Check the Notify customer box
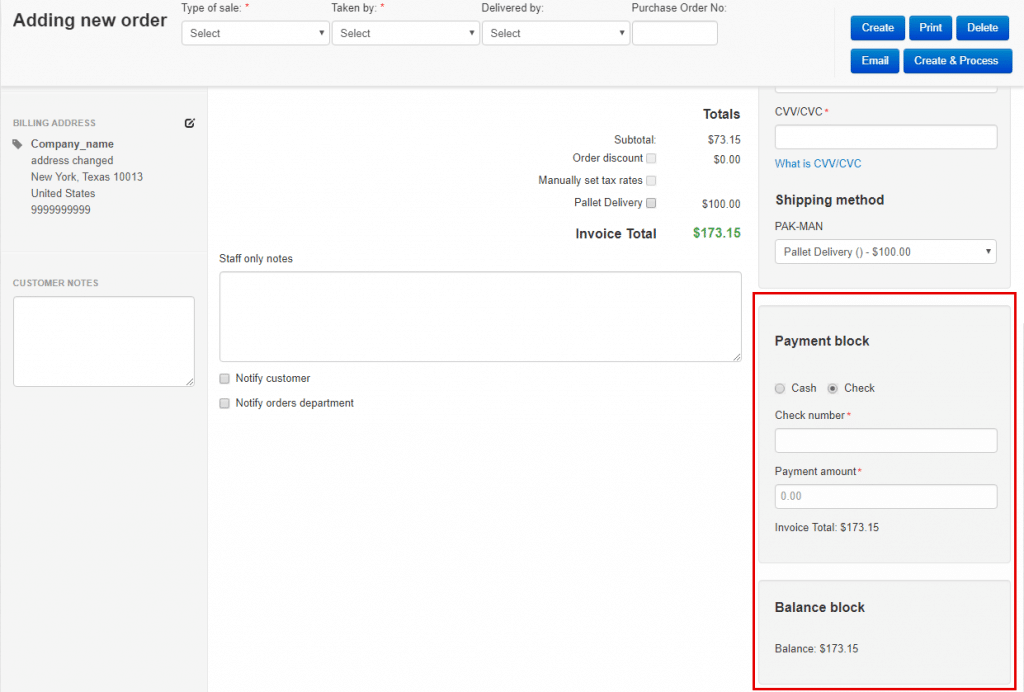1024x692 pixels. pos(225,378)
